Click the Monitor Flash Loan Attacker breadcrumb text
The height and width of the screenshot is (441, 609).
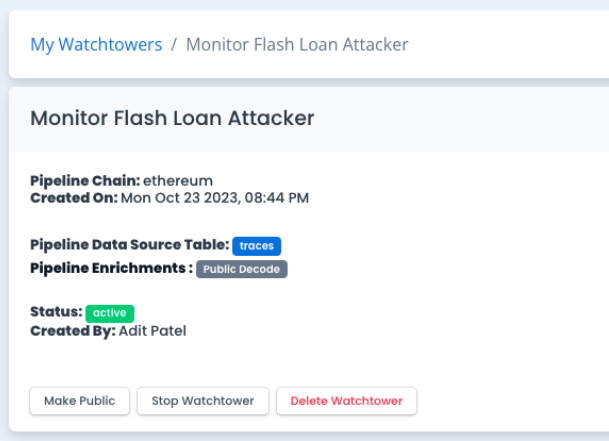pyautogui.click(x=297, y=45)
